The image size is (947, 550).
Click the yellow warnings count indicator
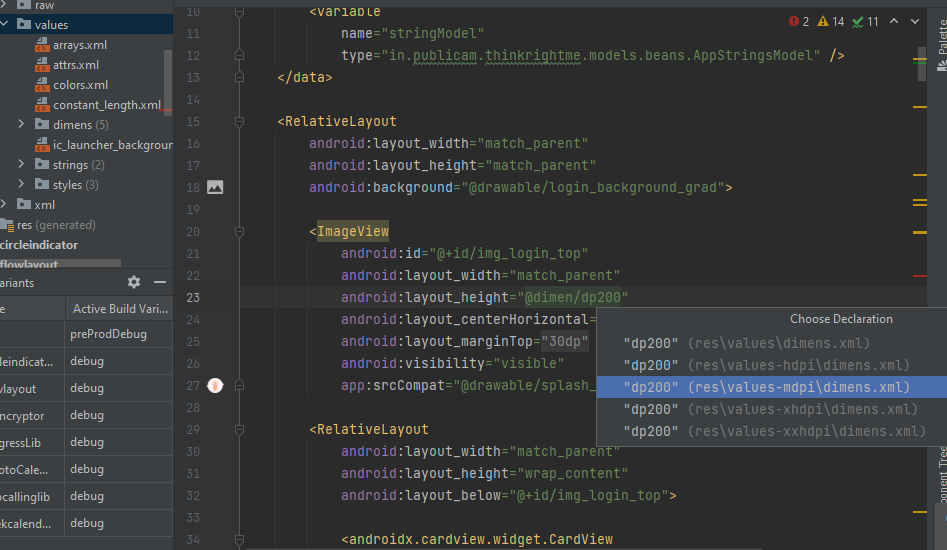coord(830,21)
